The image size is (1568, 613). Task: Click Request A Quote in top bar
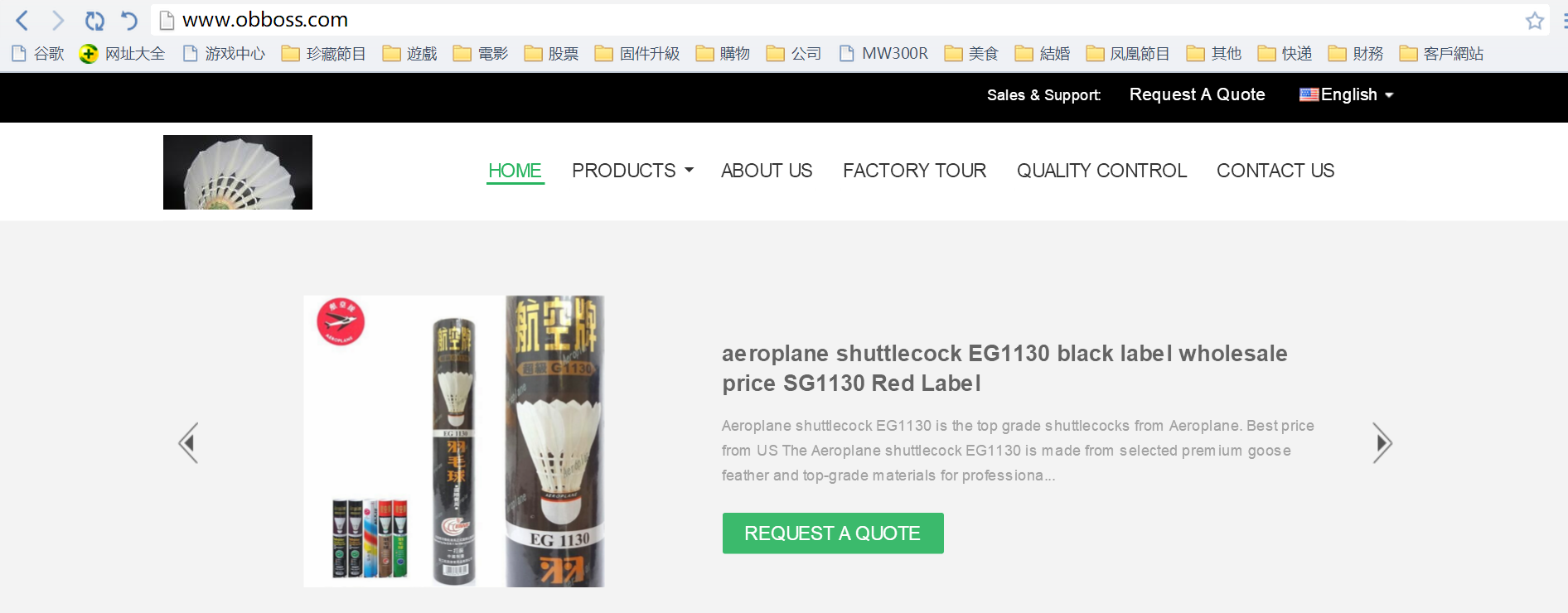[x=1197, y=94]
